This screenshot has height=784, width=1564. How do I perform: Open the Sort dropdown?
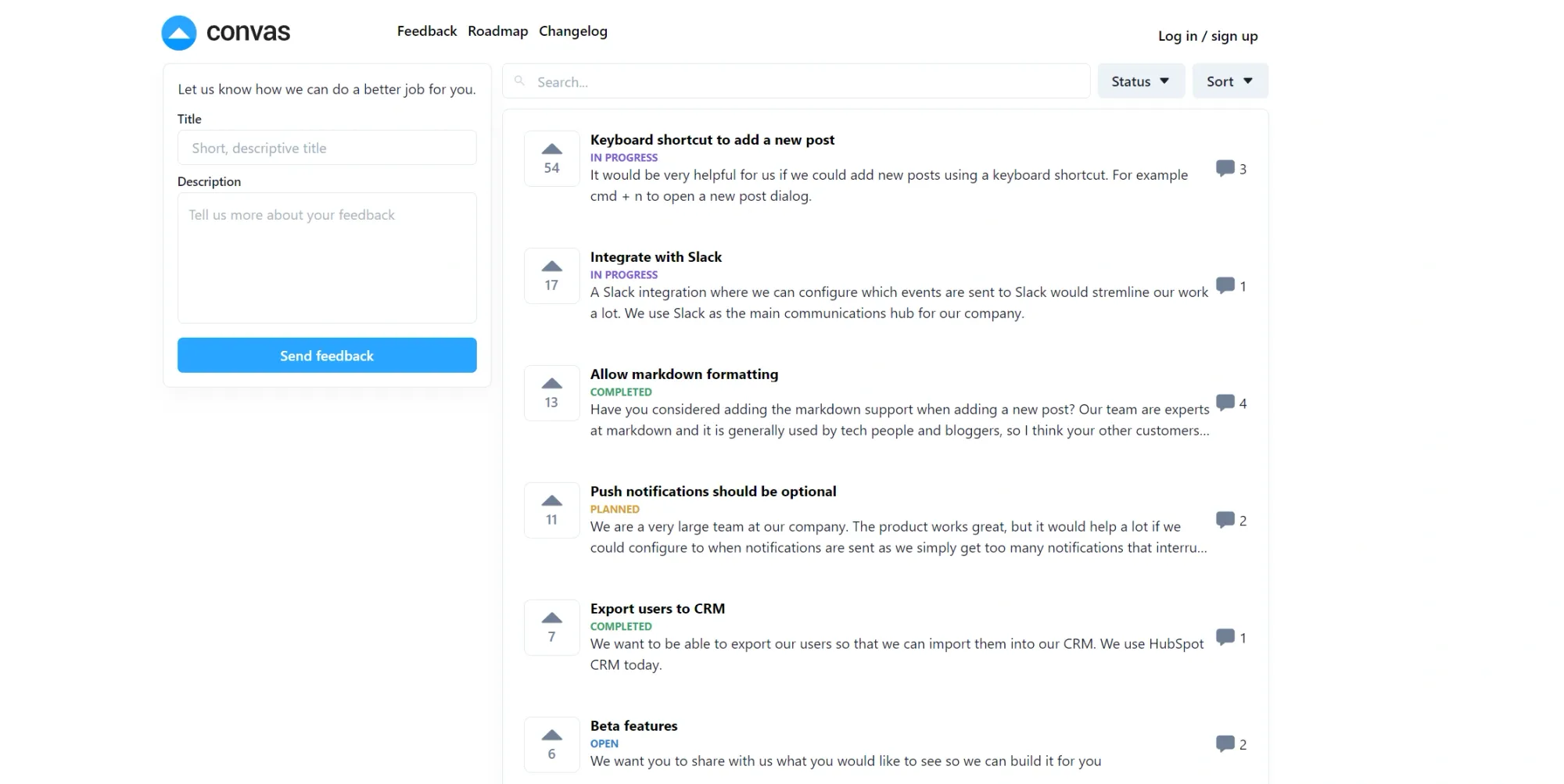click(x=1230, y=81)
